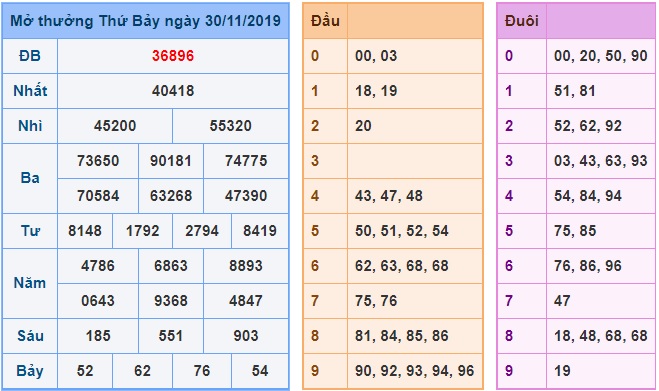This screenshot has height=391, width=659.
Task: Select the Ba prize number 70584
Action: [x=98, y=196]
